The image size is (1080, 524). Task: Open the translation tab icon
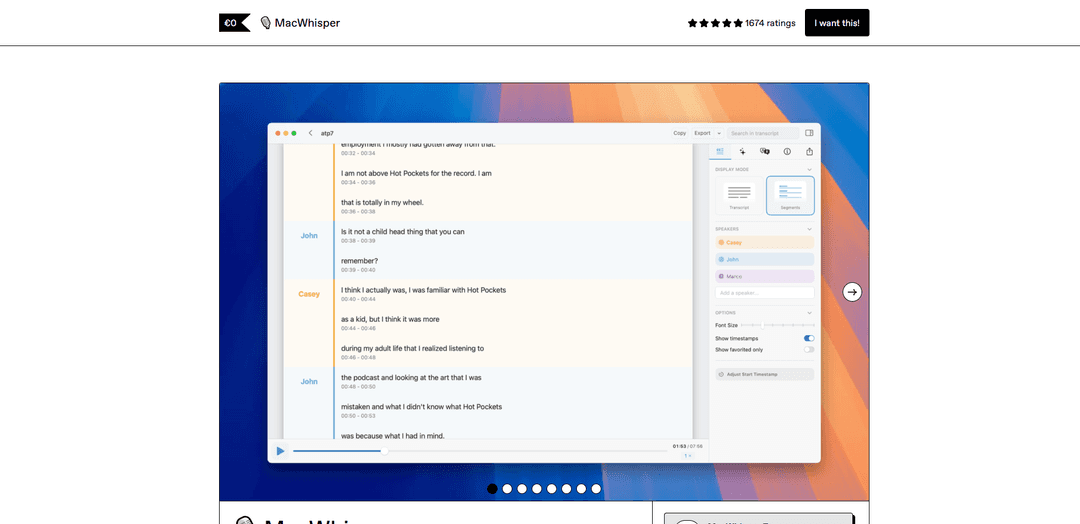(765, 151)
